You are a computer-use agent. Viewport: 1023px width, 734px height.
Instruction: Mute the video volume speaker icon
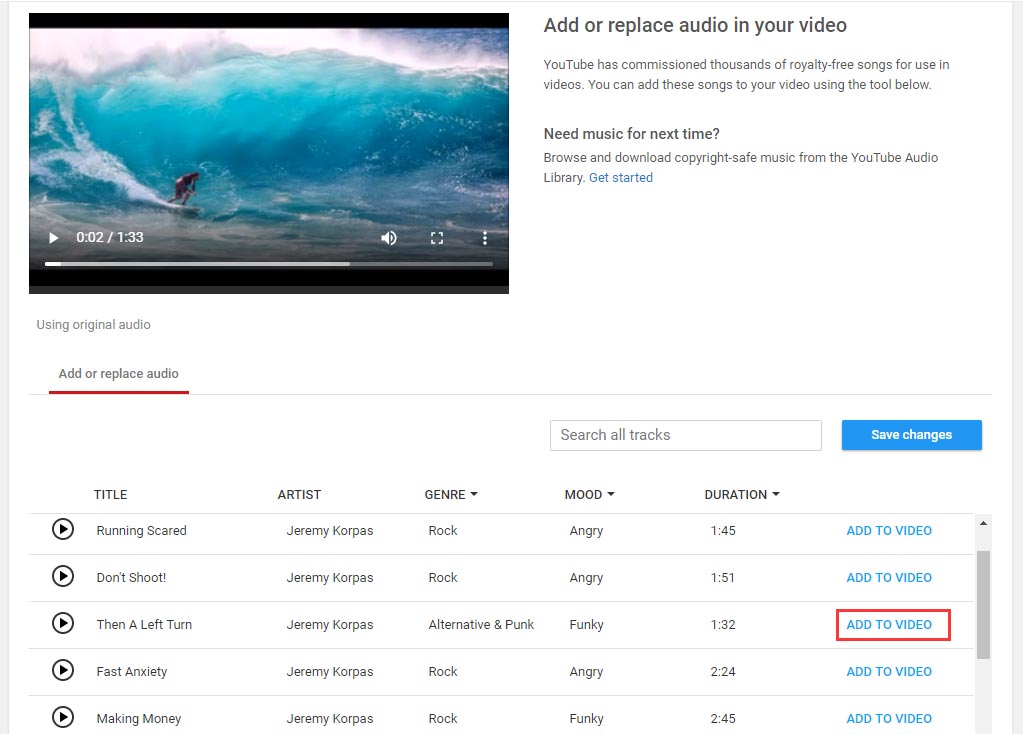[x=389, y=238]
